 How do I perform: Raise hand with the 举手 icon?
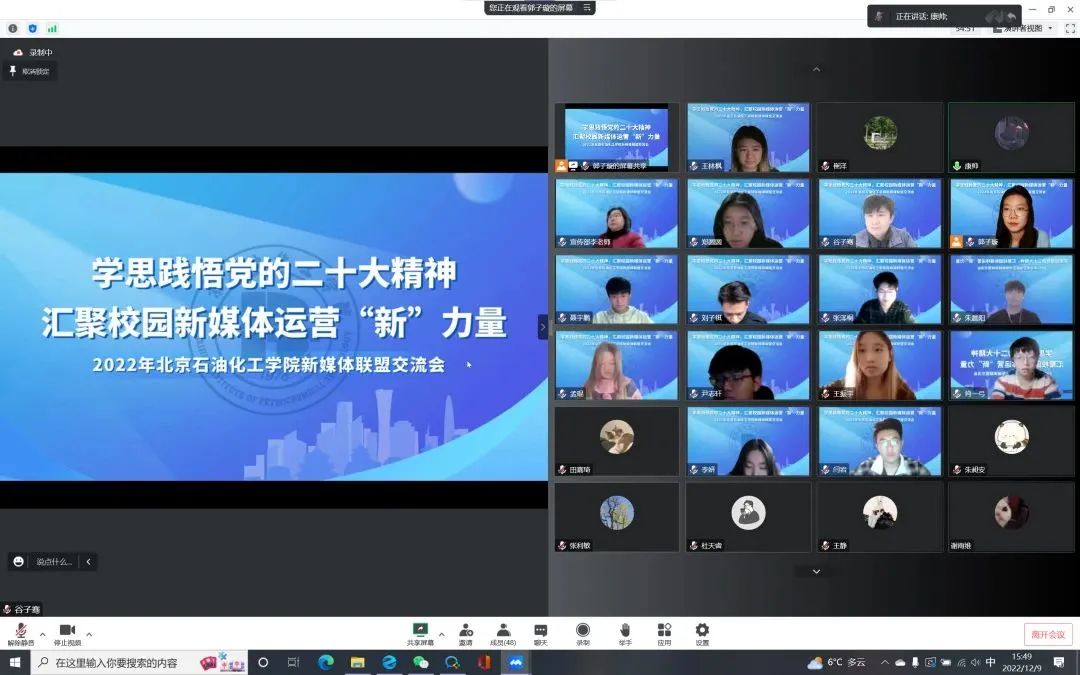[625, 633]
